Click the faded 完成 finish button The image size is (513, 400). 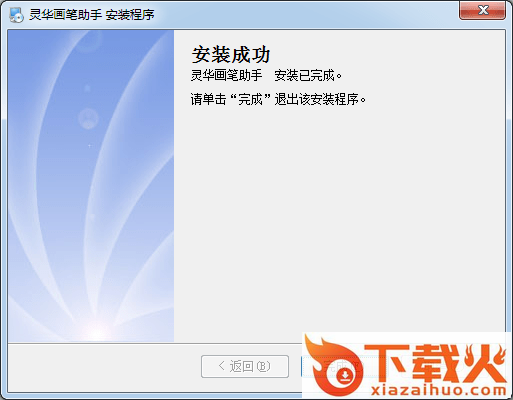point(343,366)
